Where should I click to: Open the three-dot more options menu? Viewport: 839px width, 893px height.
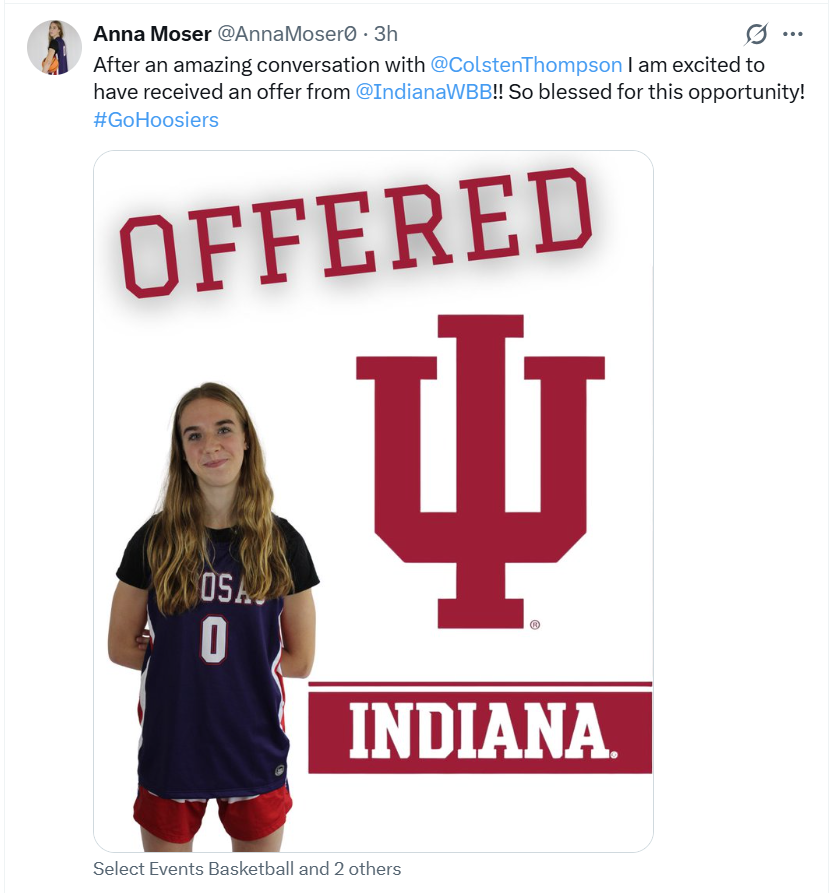pos(793,34)
